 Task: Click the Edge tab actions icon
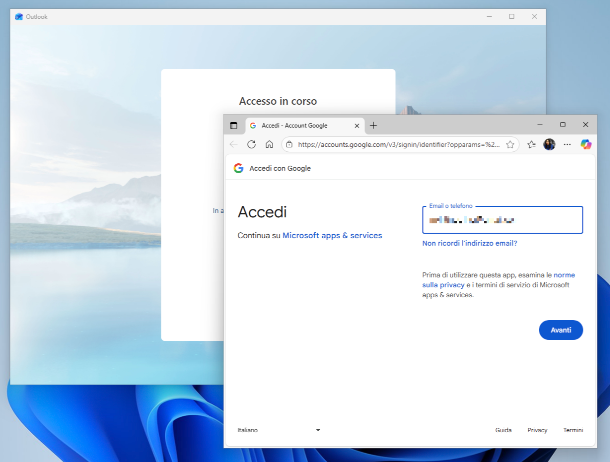pyautogui.click(x=233, y=125)
